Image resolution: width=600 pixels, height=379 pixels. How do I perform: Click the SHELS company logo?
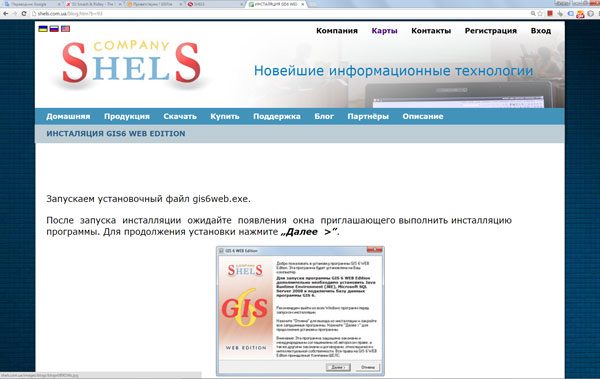tap(131, 62)
